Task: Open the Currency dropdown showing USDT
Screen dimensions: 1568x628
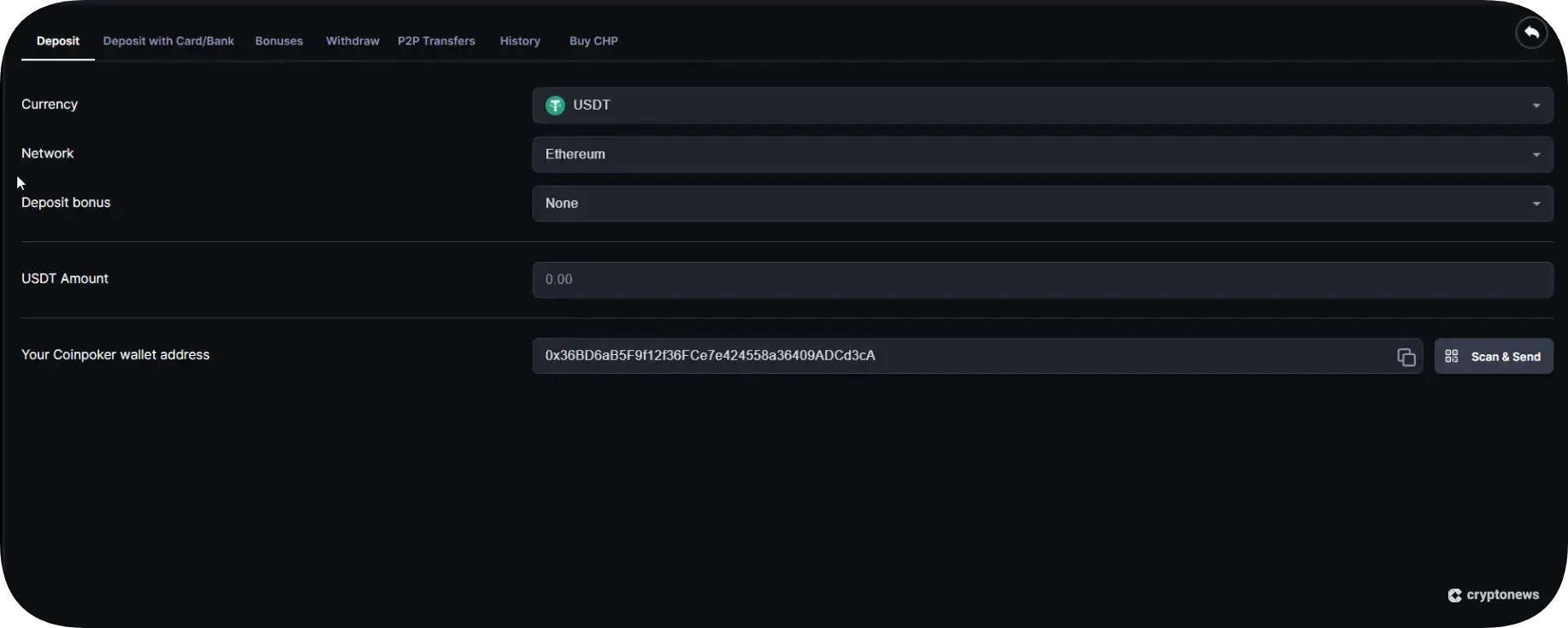Action: click(1041, 105)
